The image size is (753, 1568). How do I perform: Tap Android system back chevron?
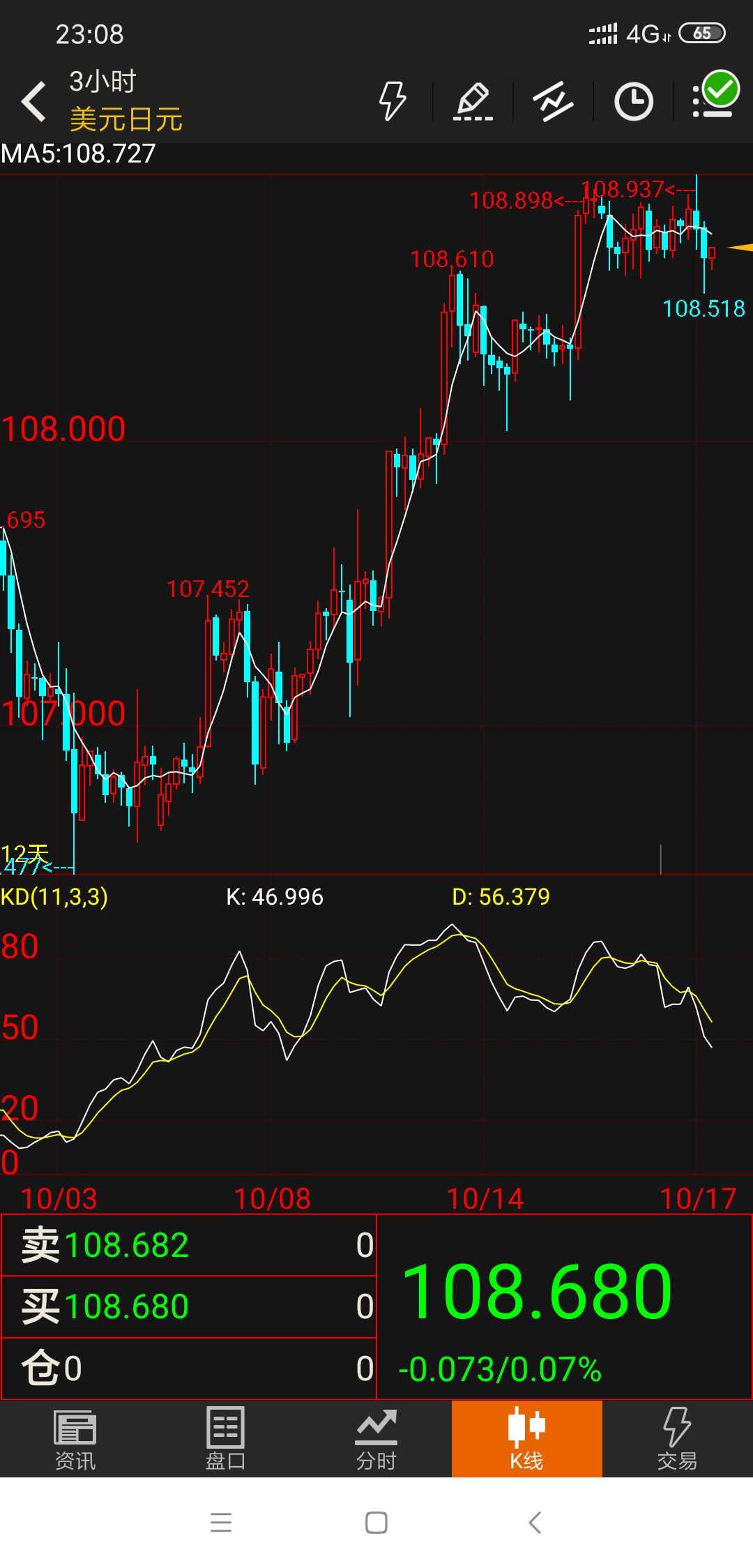[x=535, y=1523]
